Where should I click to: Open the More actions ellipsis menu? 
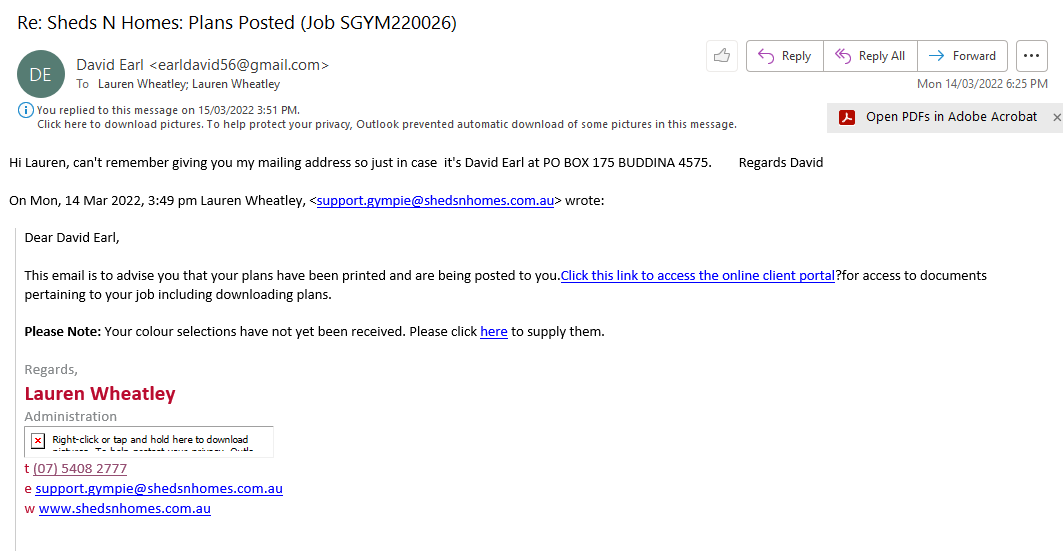(1031, 56)
